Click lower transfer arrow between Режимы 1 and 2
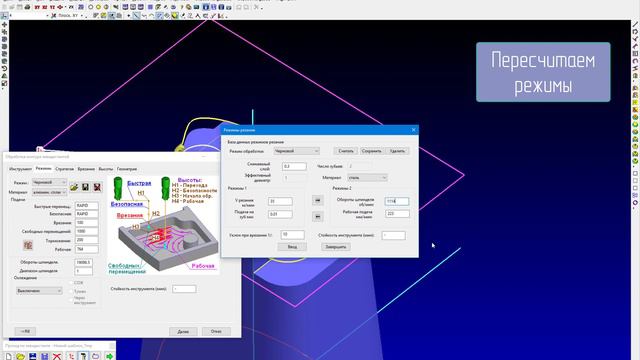Screen dimensions: 640x360 (x=318, y=216)
